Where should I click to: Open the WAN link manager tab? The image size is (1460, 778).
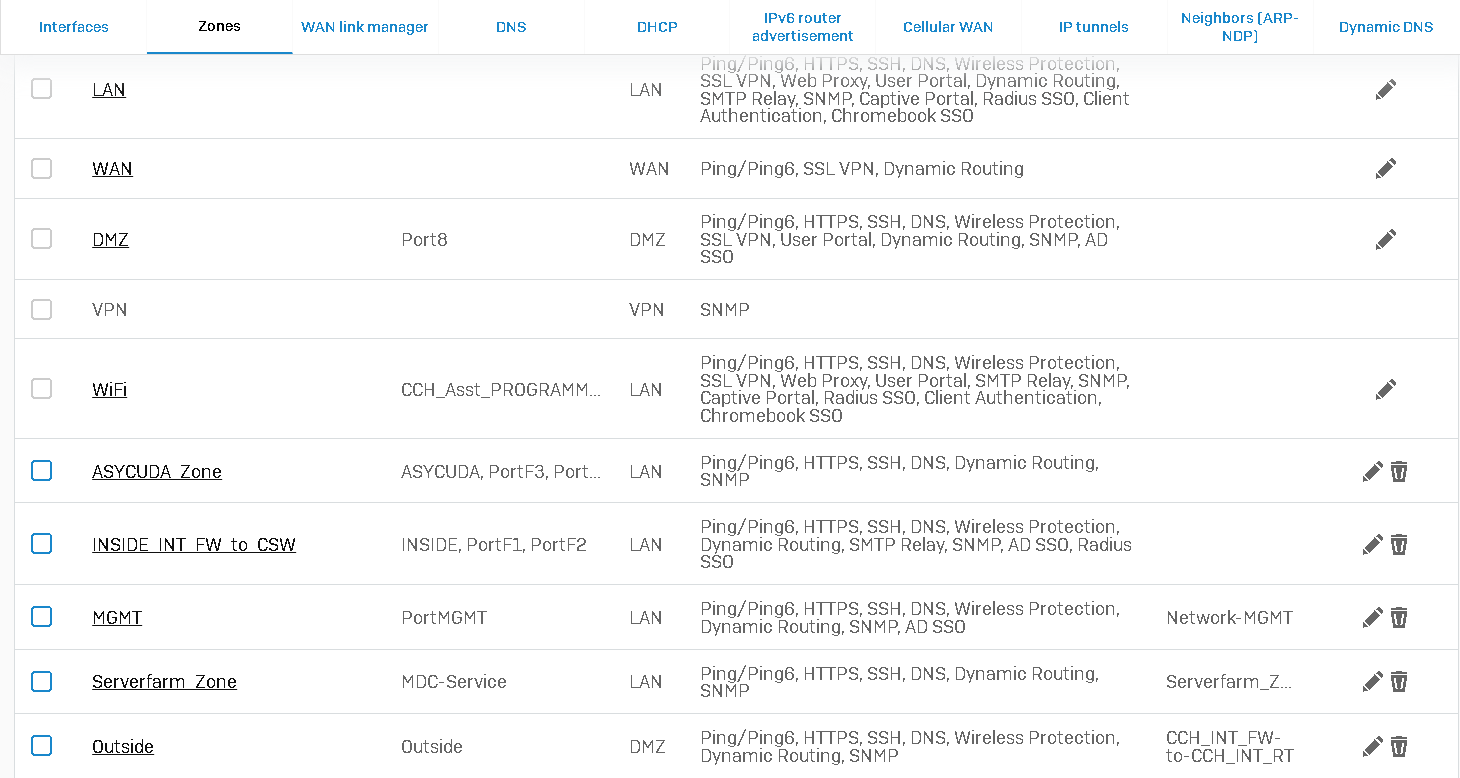[x=365, y=27]
